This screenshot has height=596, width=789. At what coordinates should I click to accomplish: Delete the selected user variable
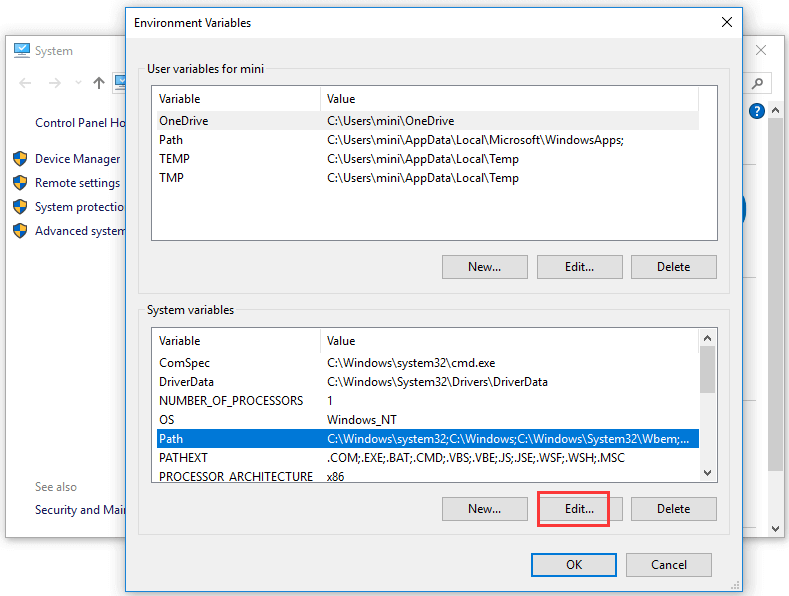[674, 267]
